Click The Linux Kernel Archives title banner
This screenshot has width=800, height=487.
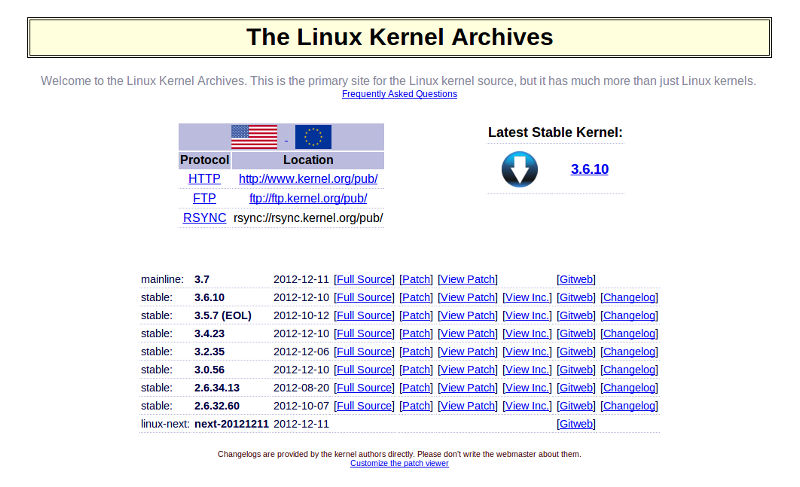point(399,37)
